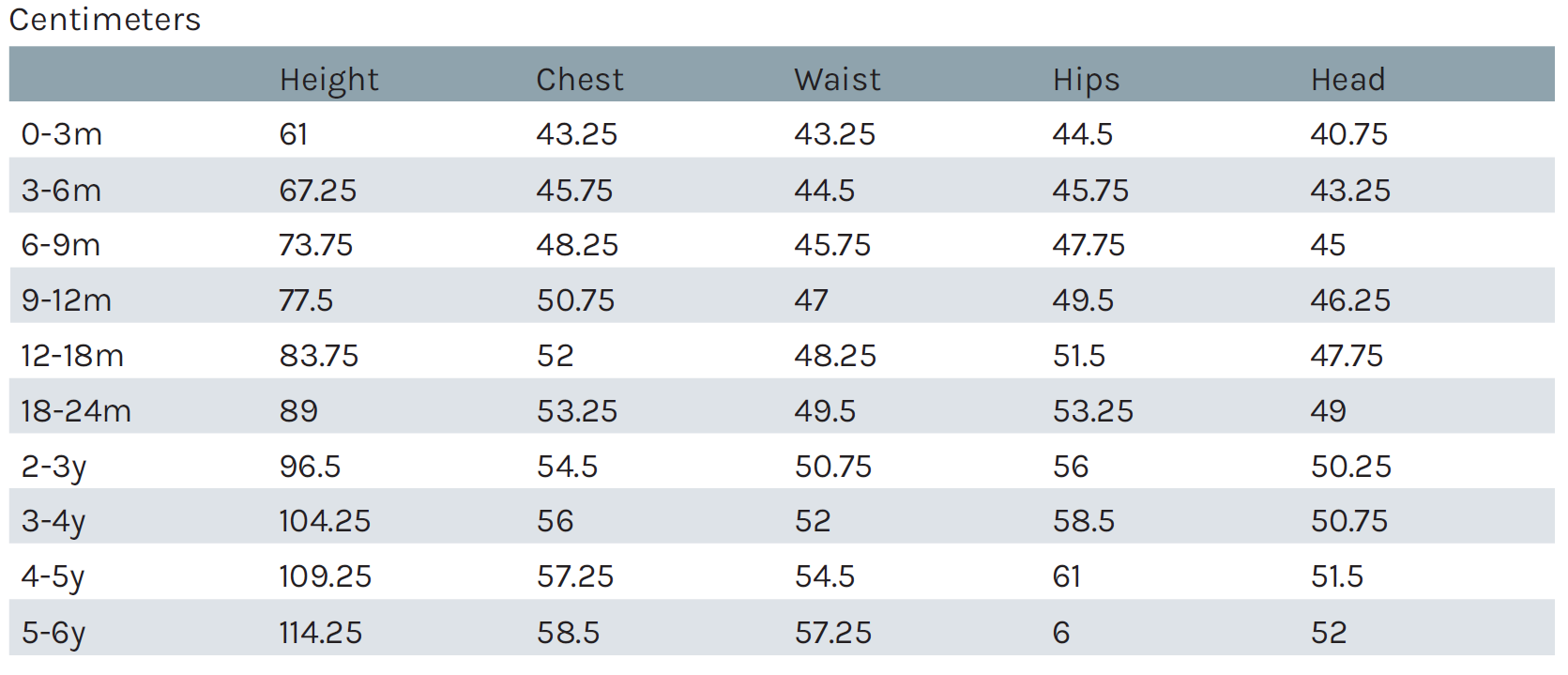Viewport: 1568px width, 675px height.
Task: Click the 5-6y size row label
Action: 53,633
